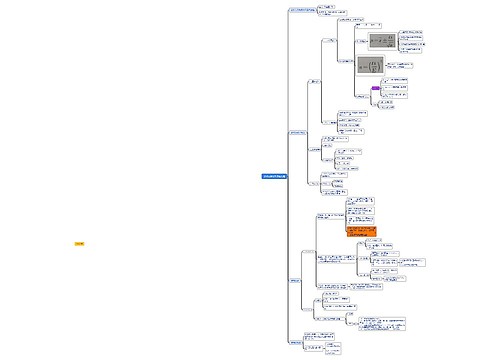Viewport: 500px width, 360px height.
Task: Select the bottommost main branch off the root
Action: 296,342
